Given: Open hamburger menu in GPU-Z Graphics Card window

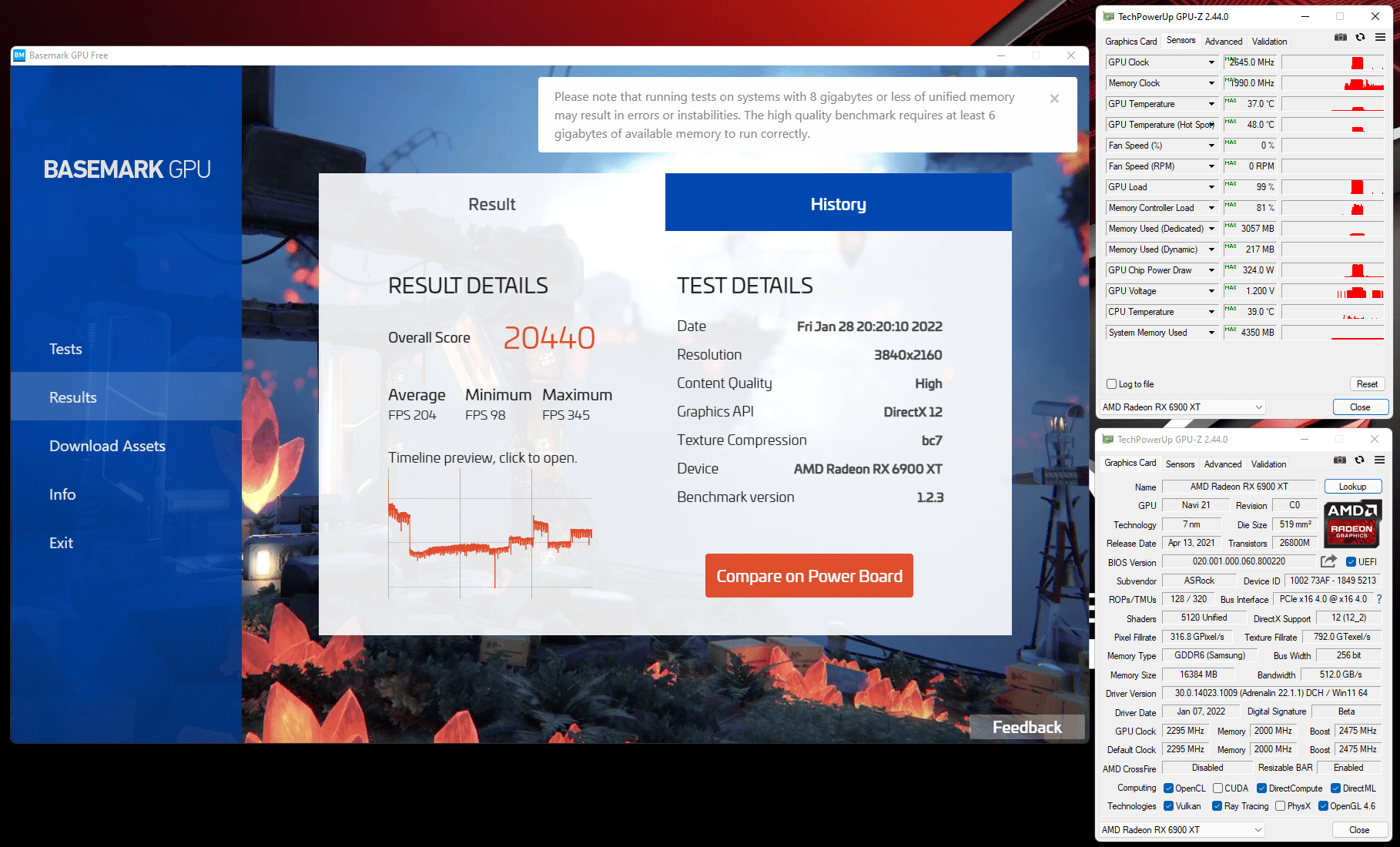Looking at the screenshot, I should pos(1379,460).
